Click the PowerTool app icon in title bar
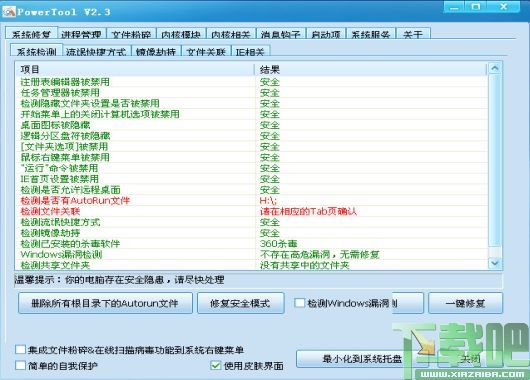Viewport: 530px width, 380px height. click(x=9, y=11)
